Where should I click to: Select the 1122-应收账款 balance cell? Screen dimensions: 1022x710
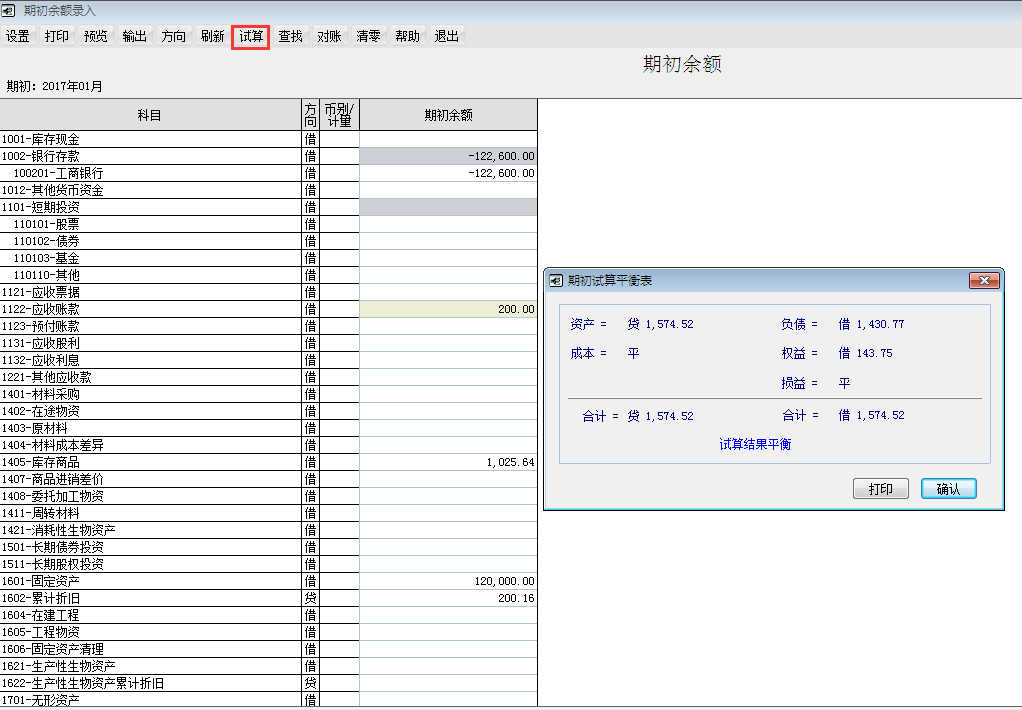pyautogui.click(x=448, y=310)
